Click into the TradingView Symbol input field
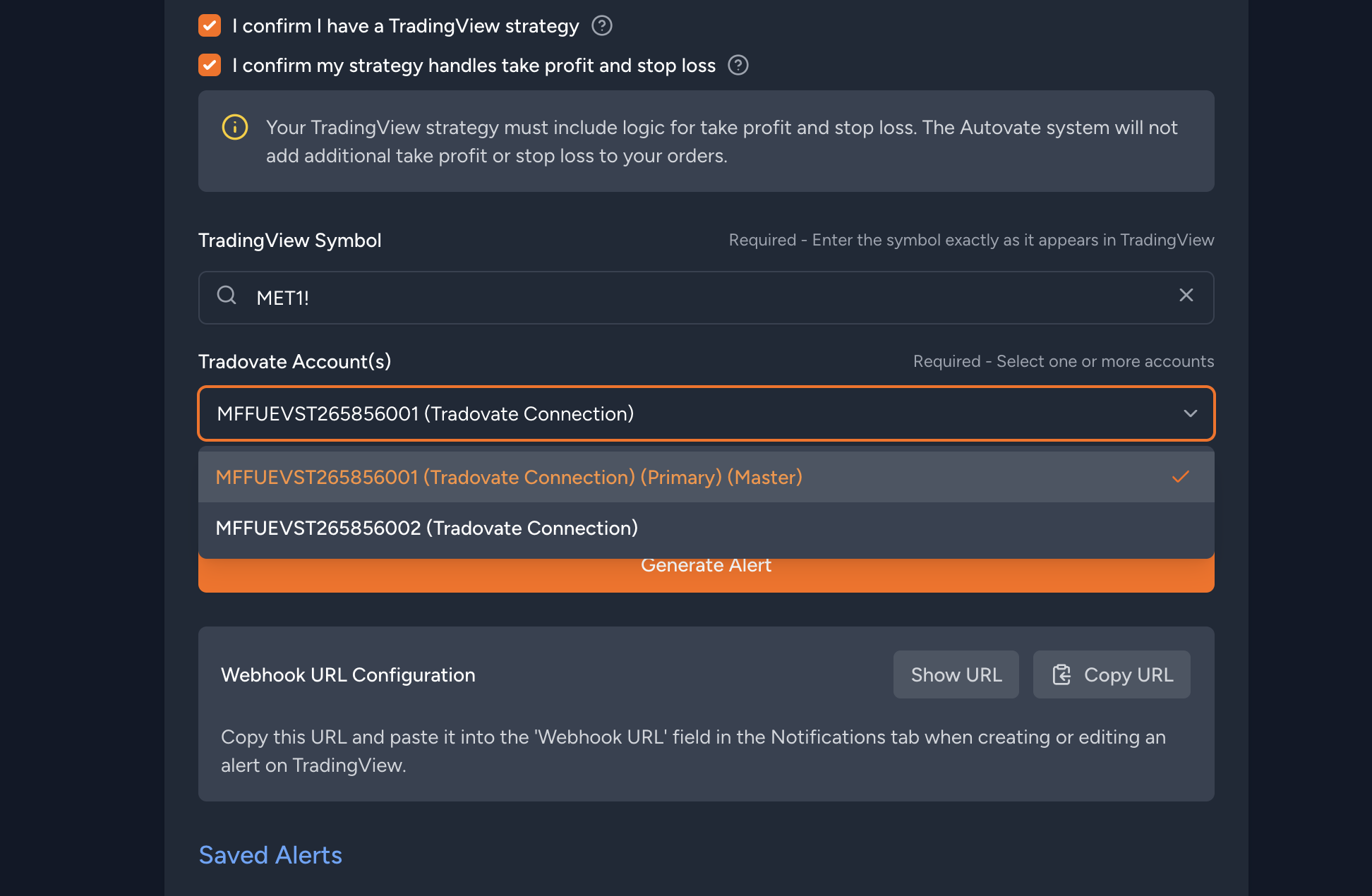1372x896 pixels. click(x=706, y=298)
